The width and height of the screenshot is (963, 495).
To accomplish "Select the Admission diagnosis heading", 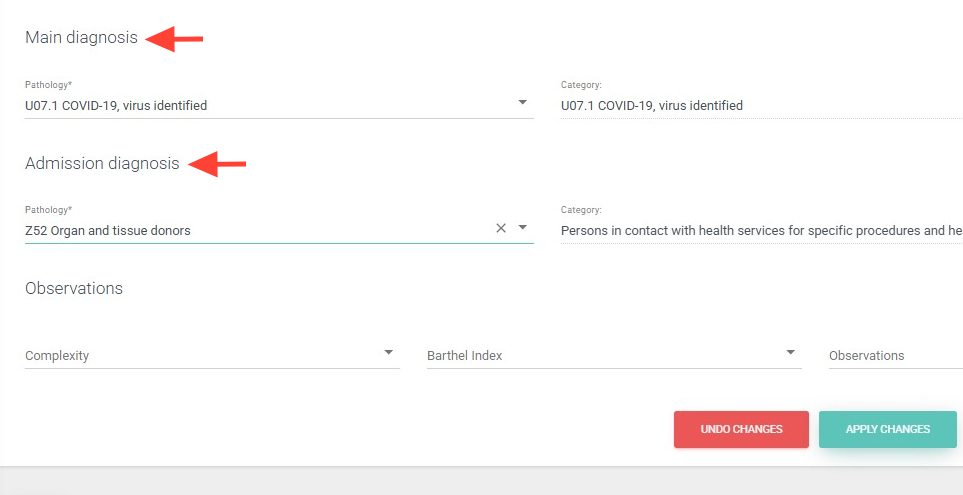I will tap(102, 163).
